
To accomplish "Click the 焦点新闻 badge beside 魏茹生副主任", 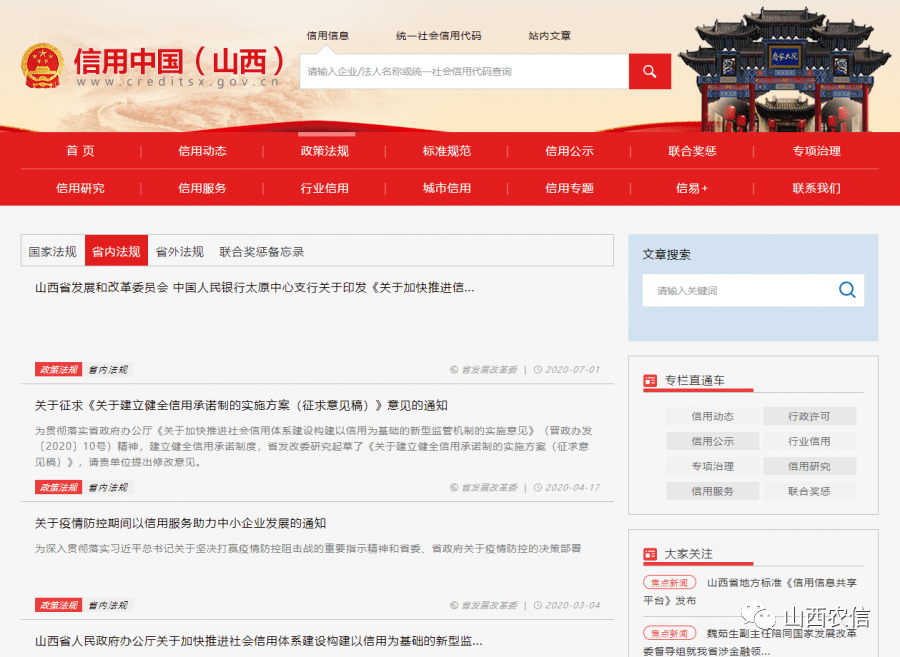I will 669,633.
